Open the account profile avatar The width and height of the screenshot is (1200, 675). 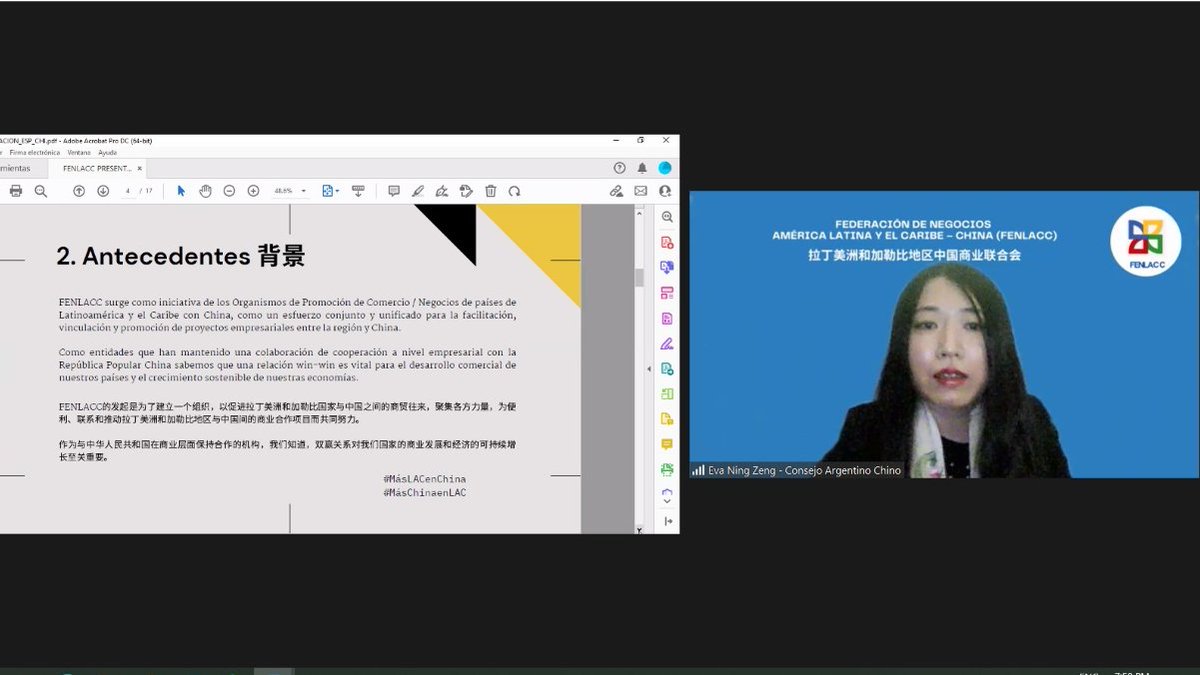(x=665, y=168)
